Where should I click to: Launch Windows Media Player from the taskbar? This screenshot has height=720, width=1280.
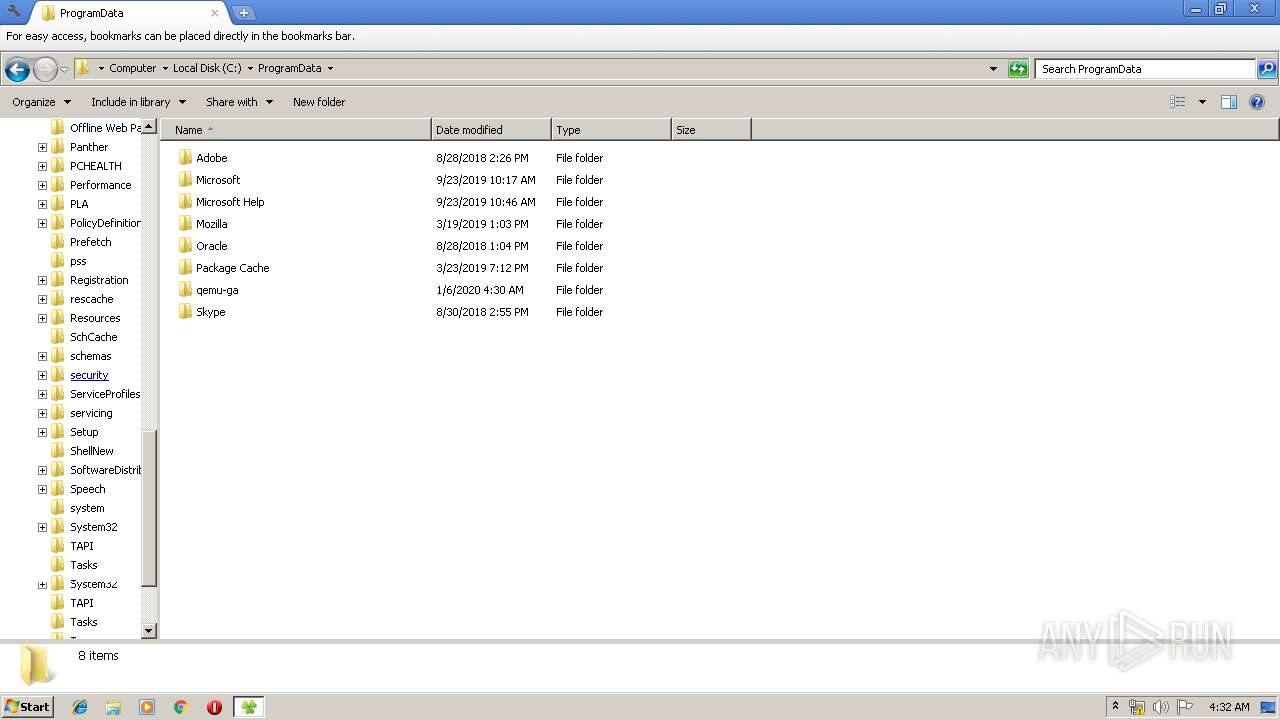(x=147, y=707)
